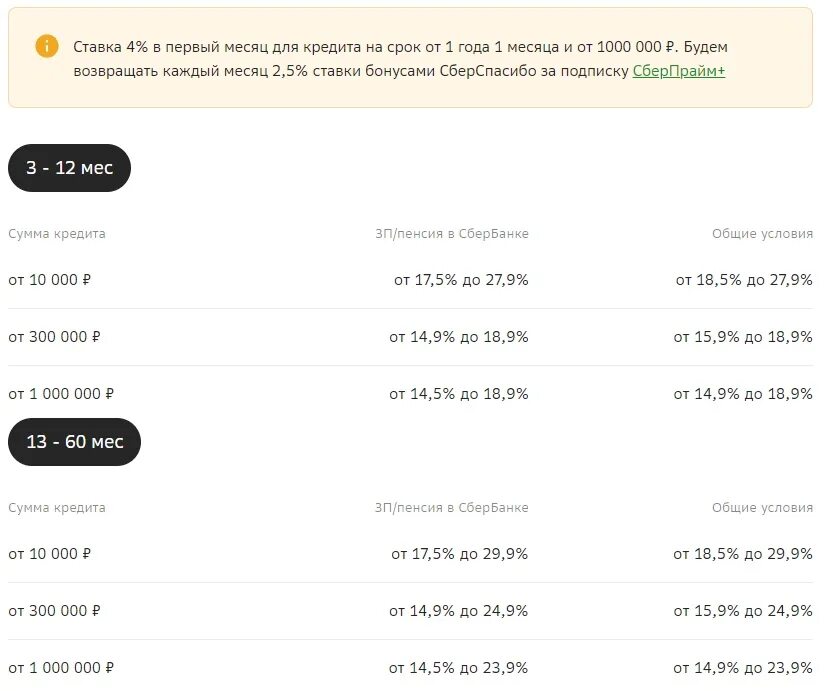
Task: Click rate от 15,9% до 18,9%
Action: point(743,337)
